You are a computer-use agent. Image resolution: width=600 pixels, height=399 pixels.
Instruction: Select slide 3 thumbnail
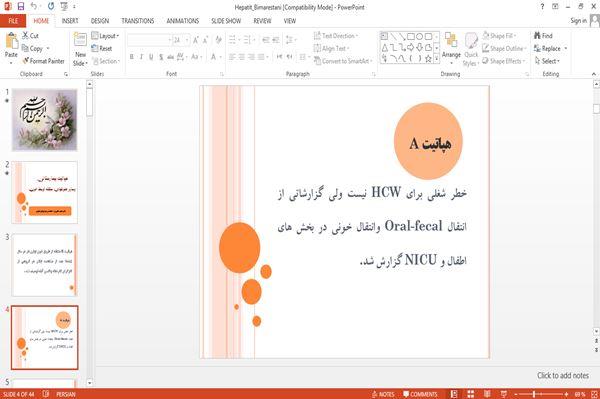click(45, 265)
